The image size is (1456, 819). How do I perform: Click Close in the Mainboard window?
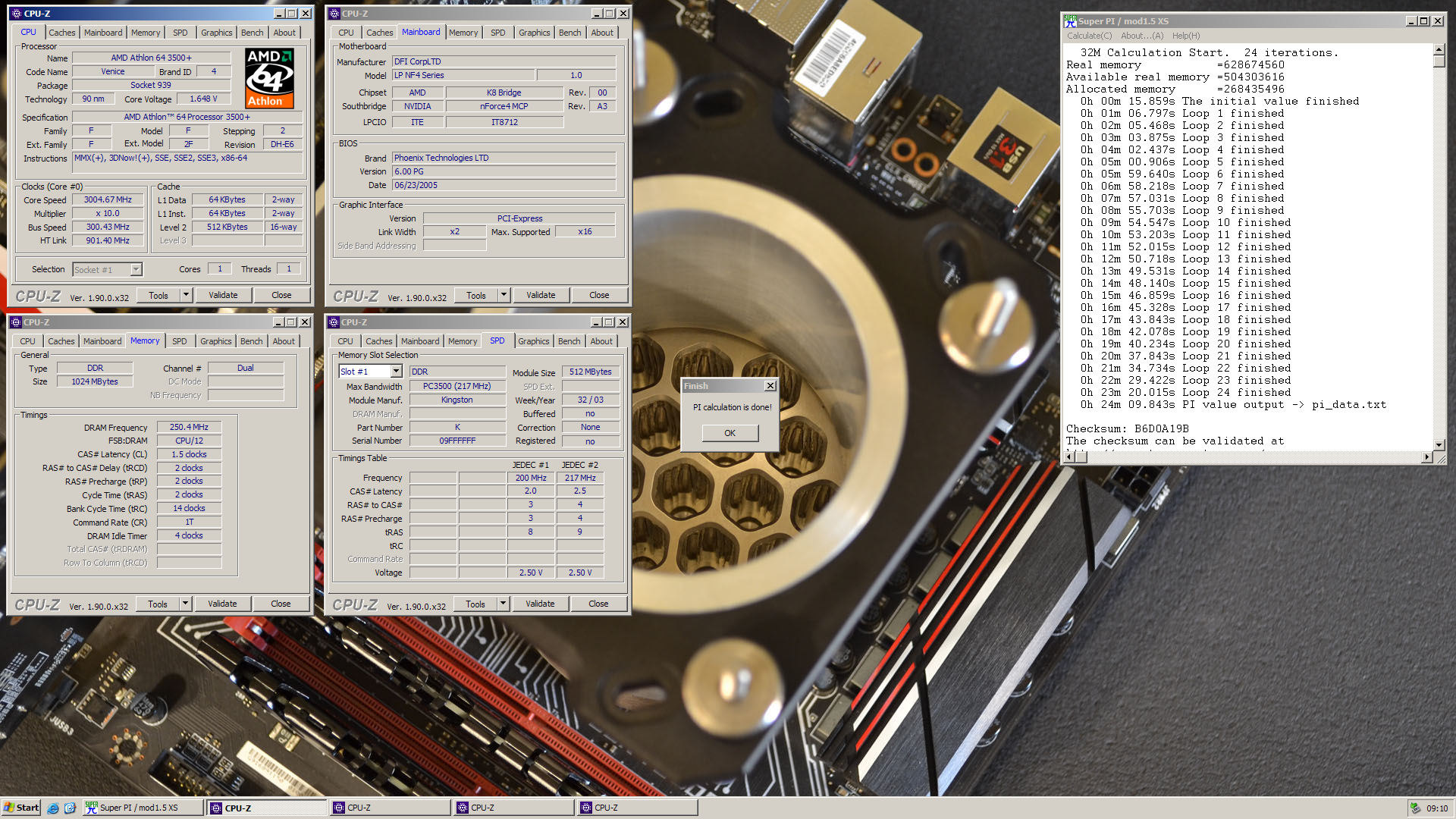(599, 295)
